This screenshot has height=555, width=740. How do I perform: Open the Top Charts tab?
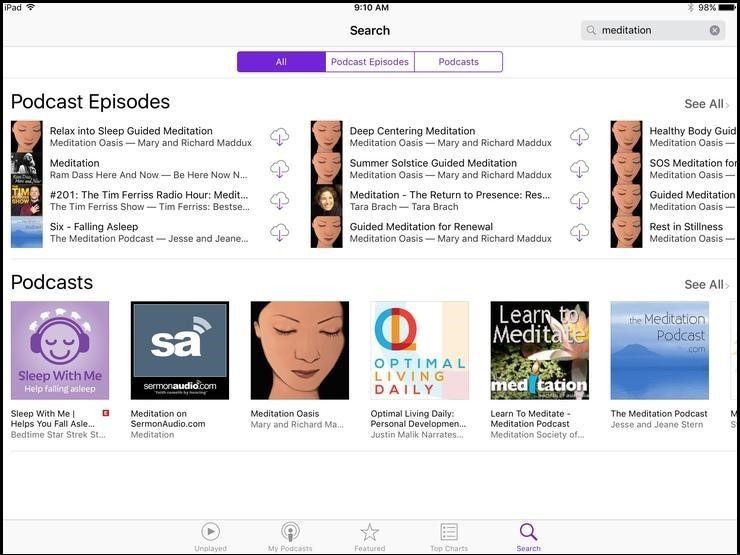point(449,537)
